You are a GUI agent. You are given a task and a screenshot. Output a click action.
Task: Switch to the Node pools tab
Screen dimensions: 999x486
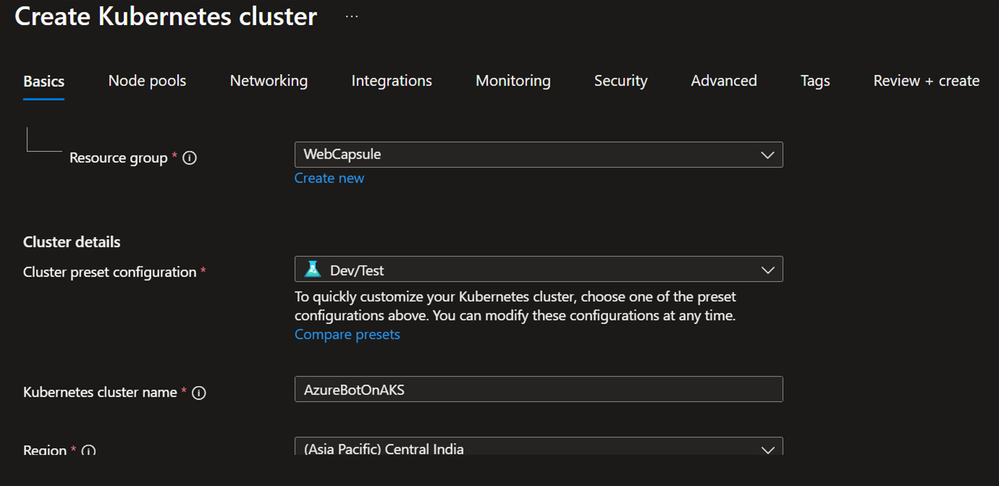click(x=147, y=81)
